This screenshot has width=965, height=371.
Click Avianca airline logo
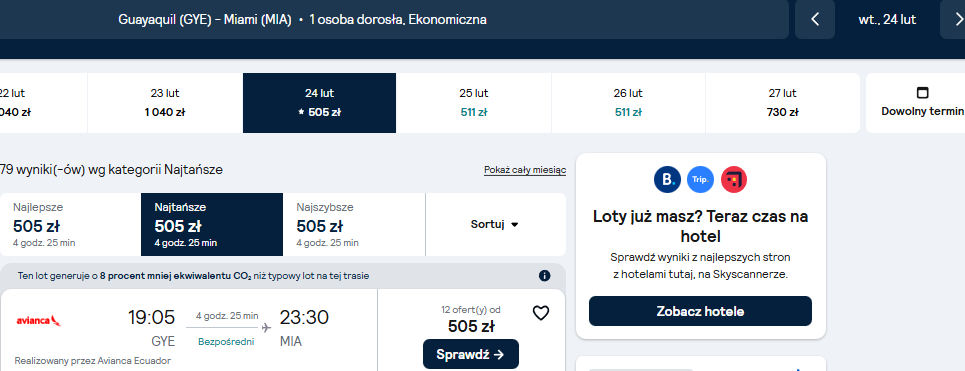point(38,321)
